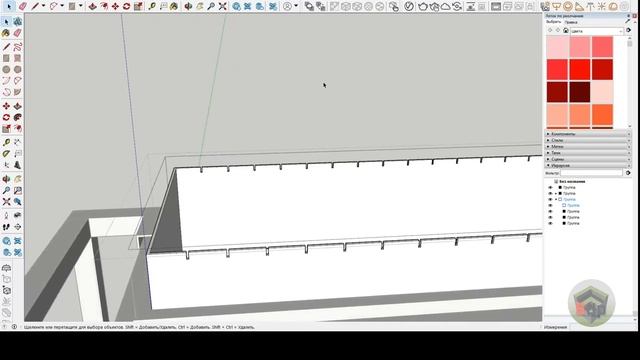
Task: Open the user account dropdown arrow
Action: pyautogui.click(x=296, y=6)
